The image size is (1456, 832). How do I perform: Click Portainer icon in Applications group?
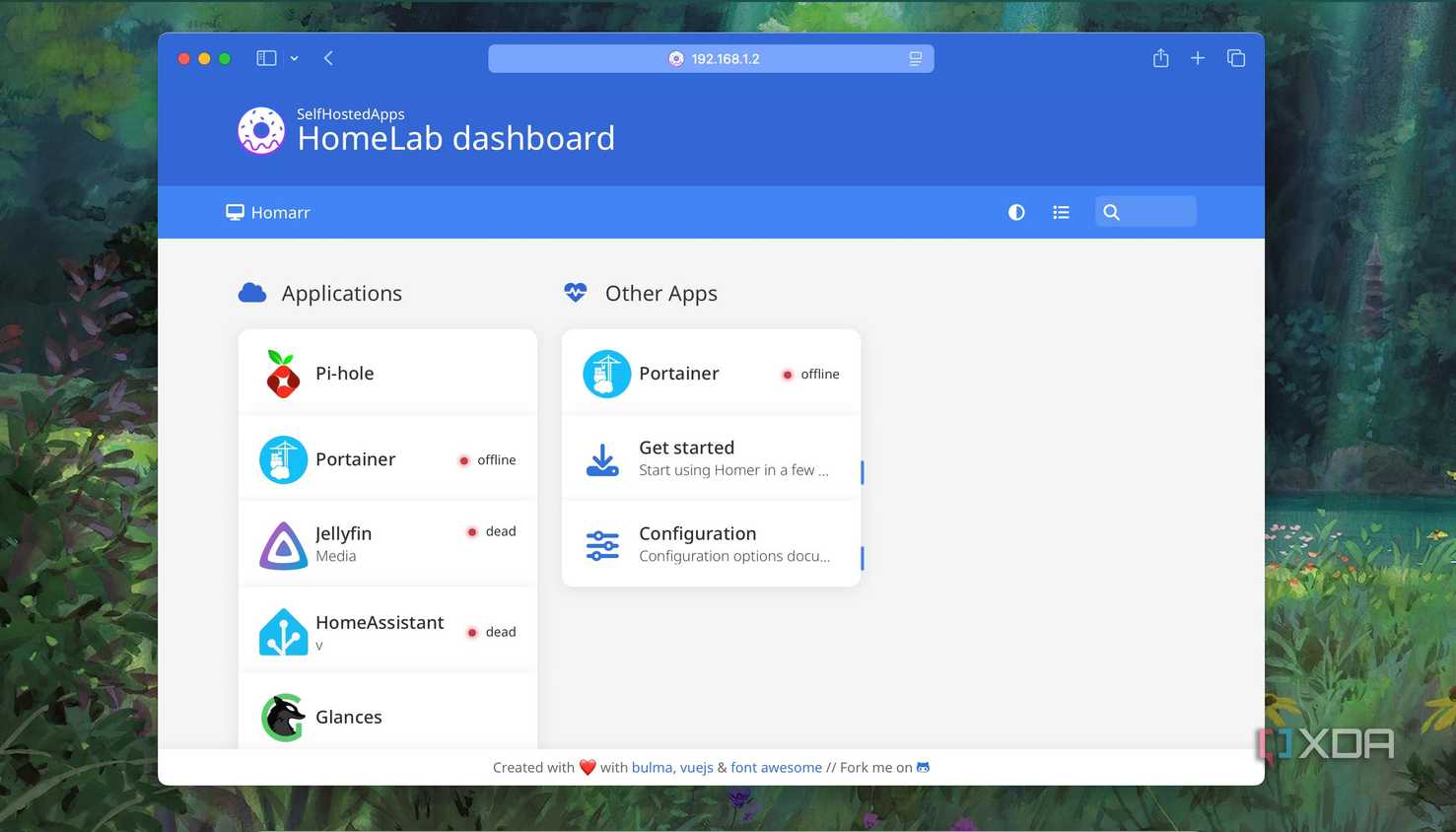coord(283,459)
